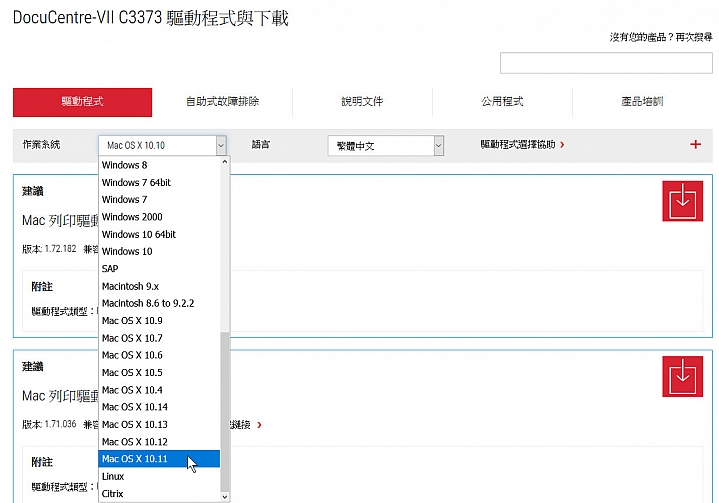The width and height of the screenshot is (719, 503).
Task: Expand filters with the red plus icon
Action: point(695,144)
